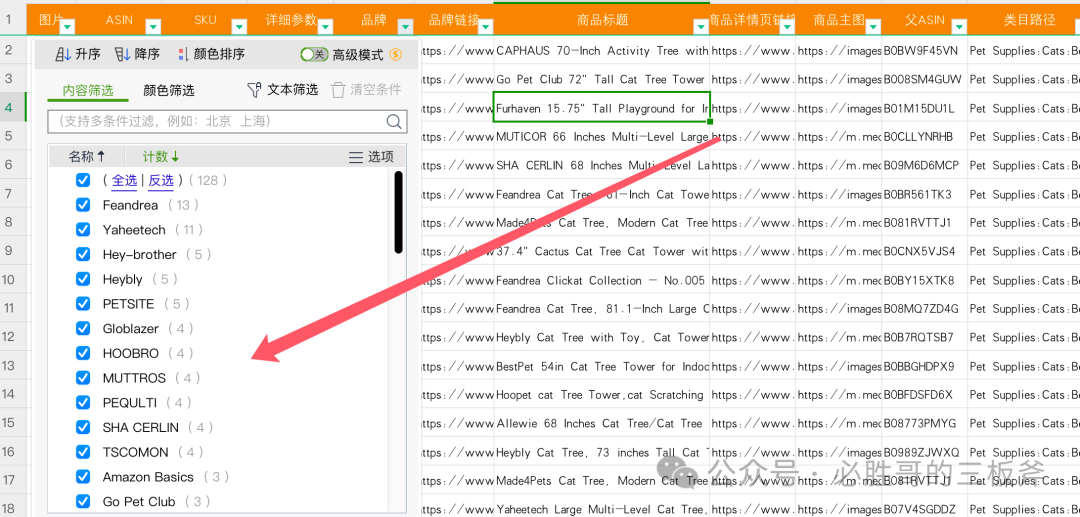This screenshot has width=1080, height=517.
Task: Open the 文本筛选 funnel text filter
Action: [x=282, y=89]
